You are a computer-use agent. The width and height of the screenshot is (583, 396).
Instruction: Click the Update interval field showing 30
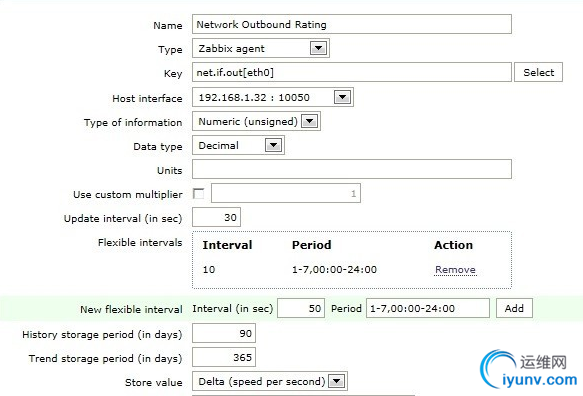point(216,217)
